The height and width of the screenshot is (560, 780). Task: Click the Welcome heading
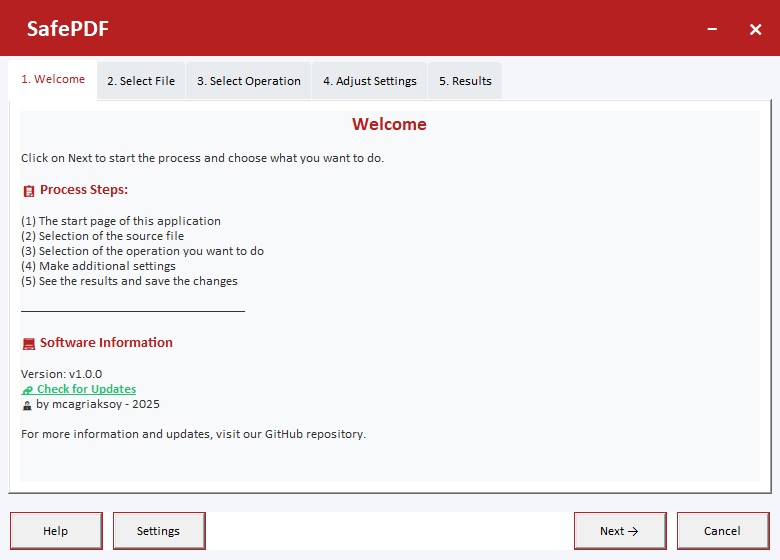click(x=389, y=124)
